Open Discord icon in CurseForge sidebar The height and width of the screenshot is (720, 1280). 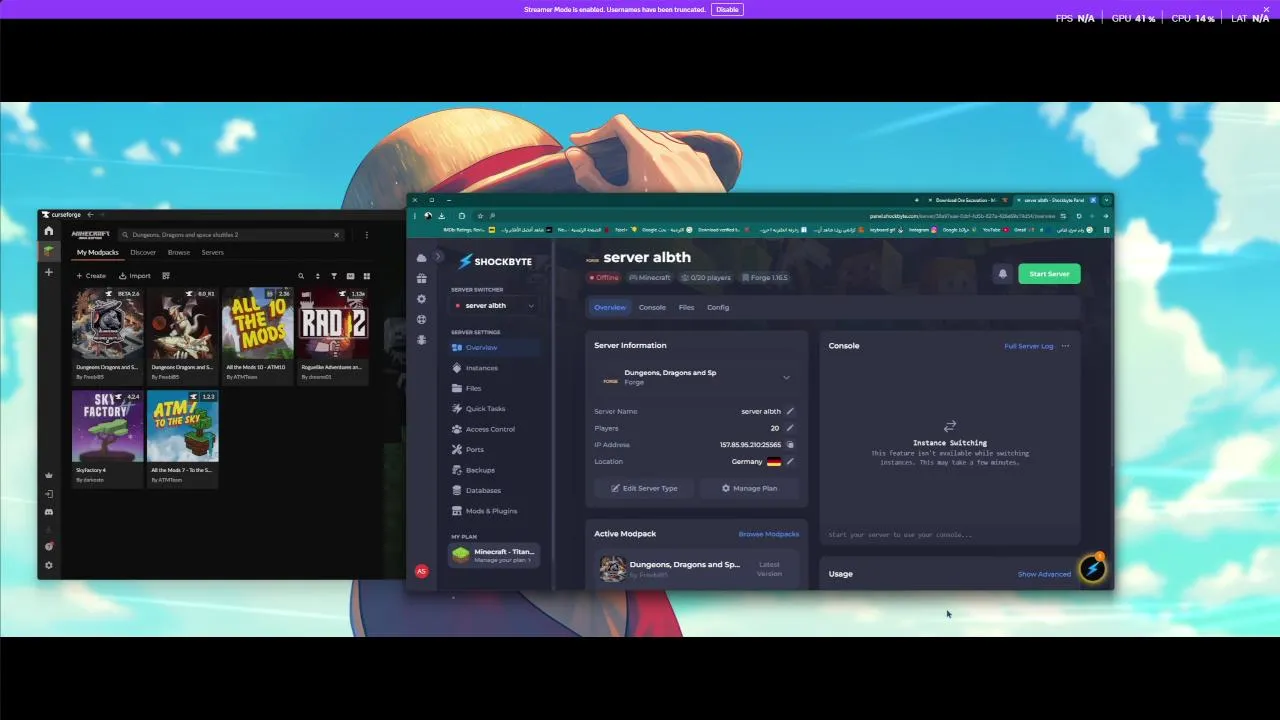(x=48, y=512)
